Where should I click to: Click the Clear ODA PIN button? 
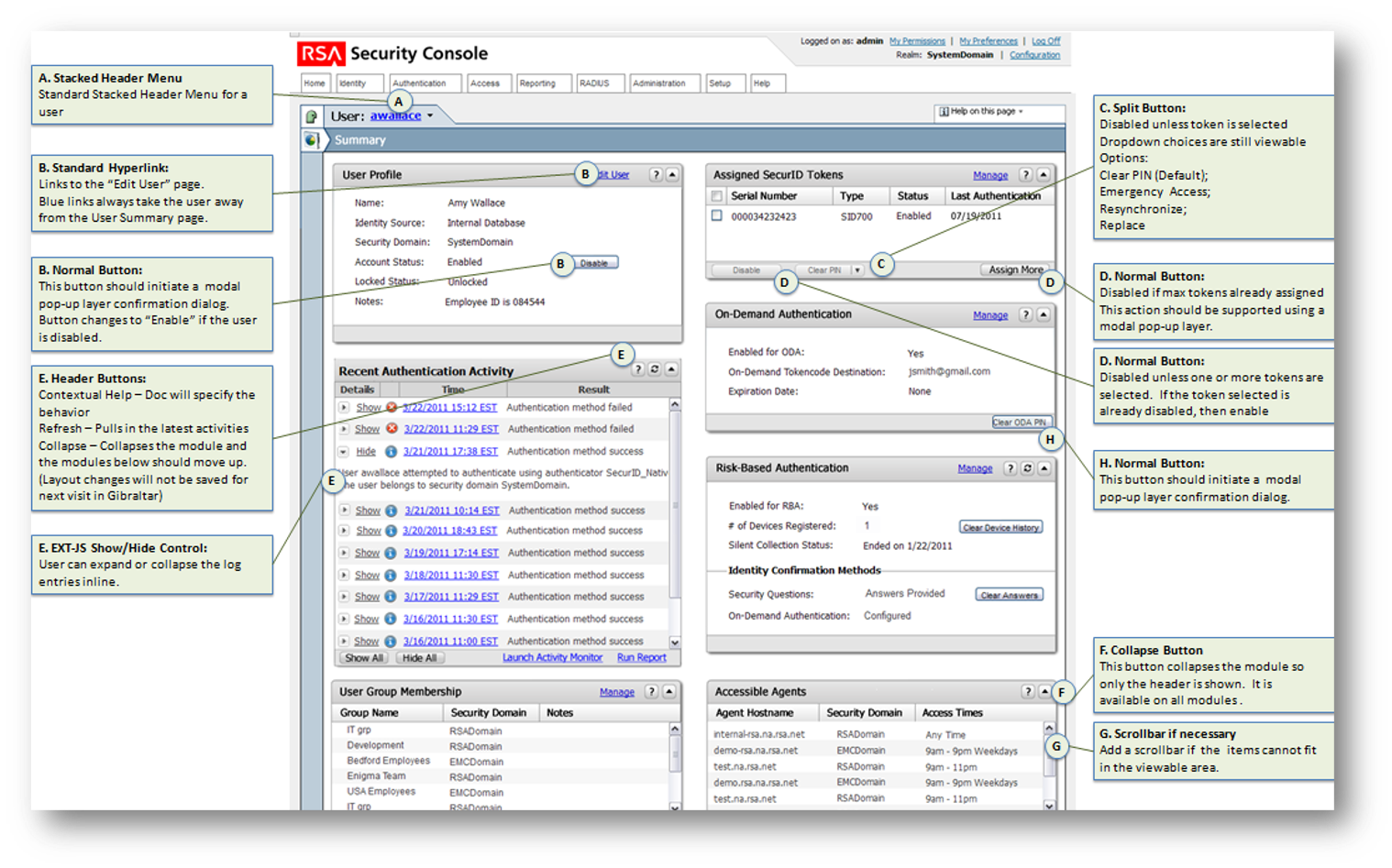tap(1022, 423)
